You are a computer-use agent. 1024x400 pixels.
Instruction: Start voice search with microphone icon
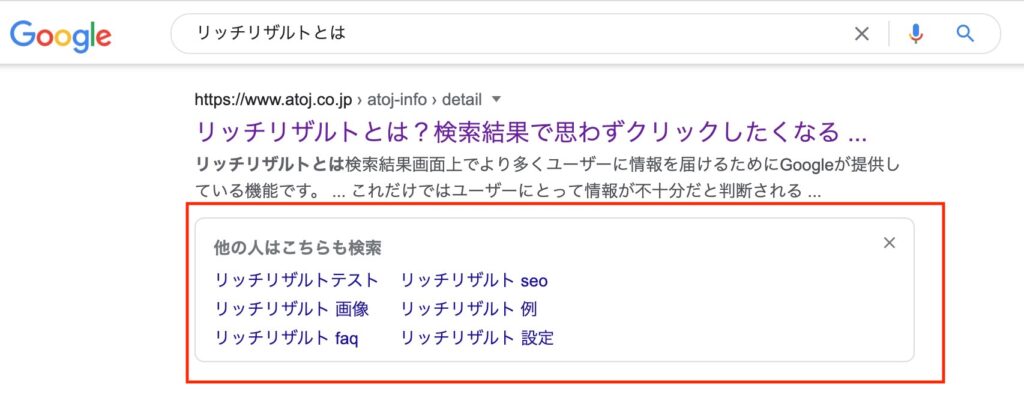click(x=916, y=34)
